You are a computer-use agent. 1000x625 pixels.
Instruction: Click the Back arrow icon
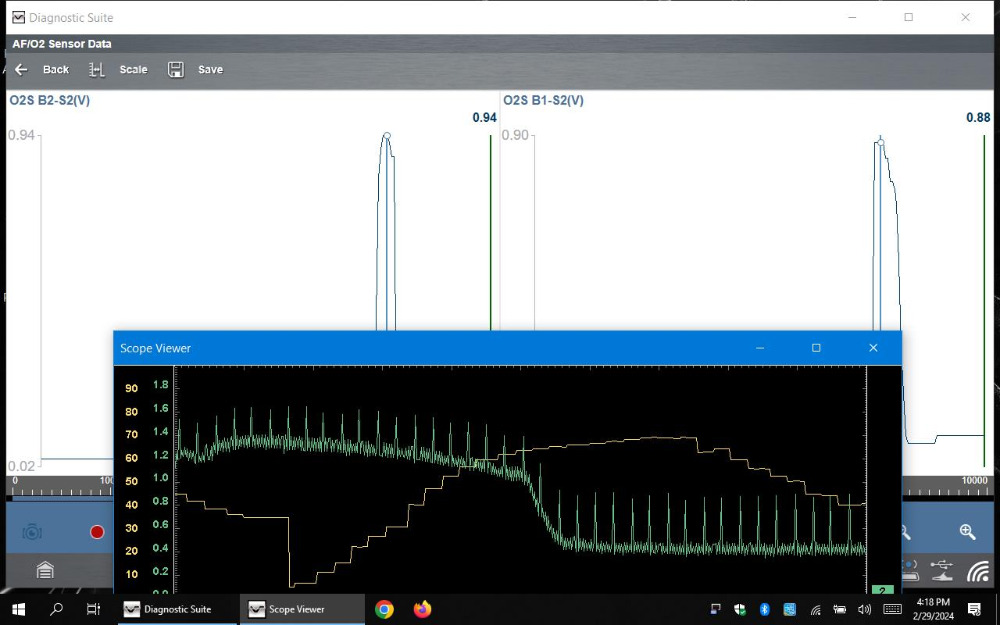20,70
